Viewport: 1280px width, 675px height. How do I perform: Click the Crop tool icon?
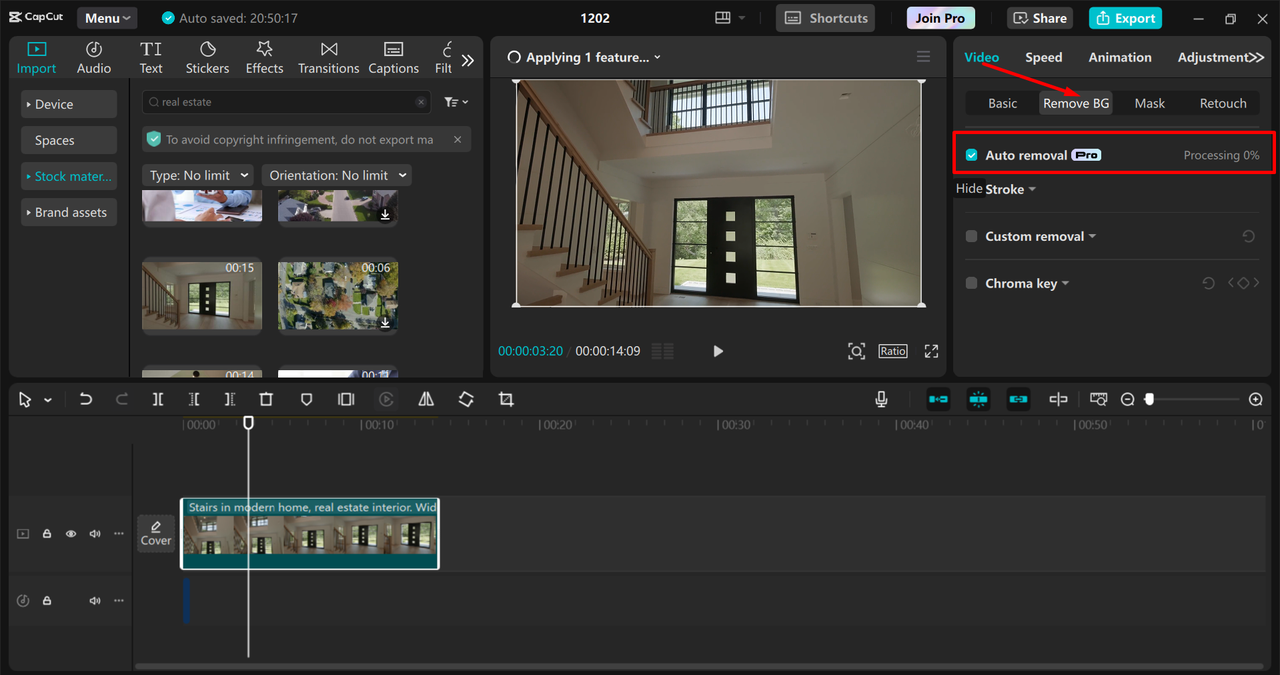(506, 399)
